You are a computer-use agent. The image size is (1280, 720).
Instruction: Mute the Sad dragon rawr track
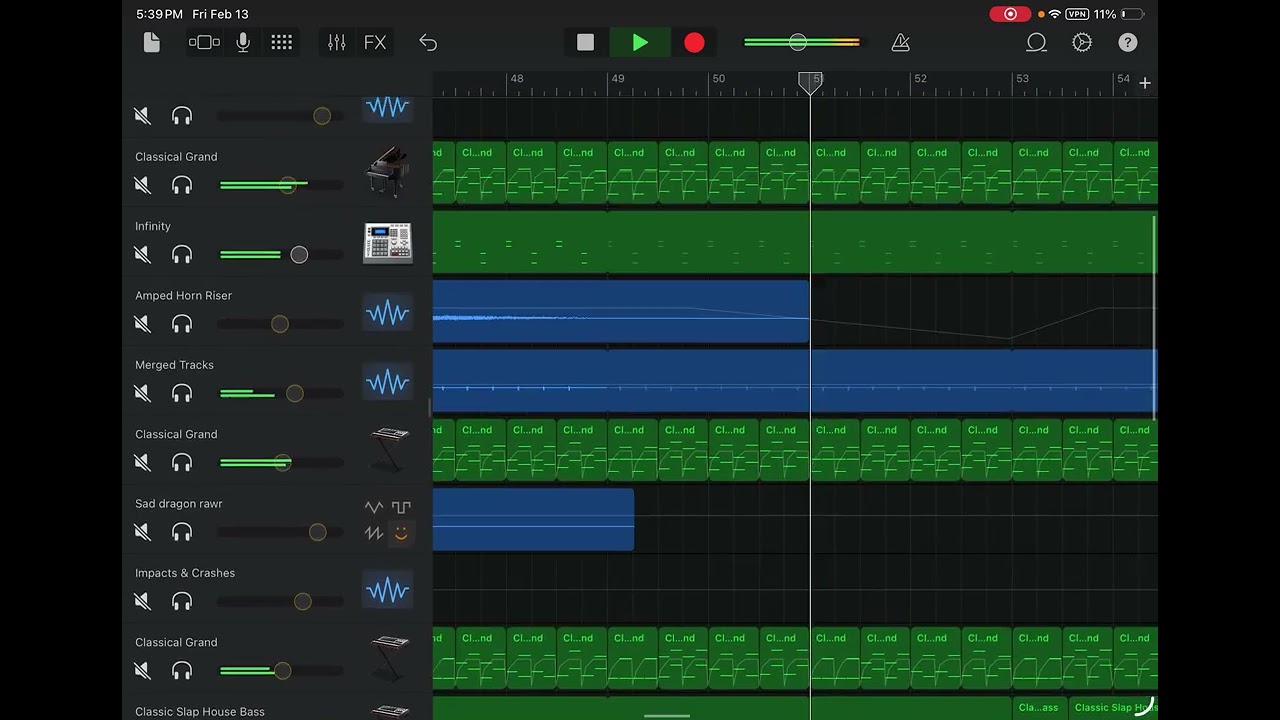[x=142, y=532]
